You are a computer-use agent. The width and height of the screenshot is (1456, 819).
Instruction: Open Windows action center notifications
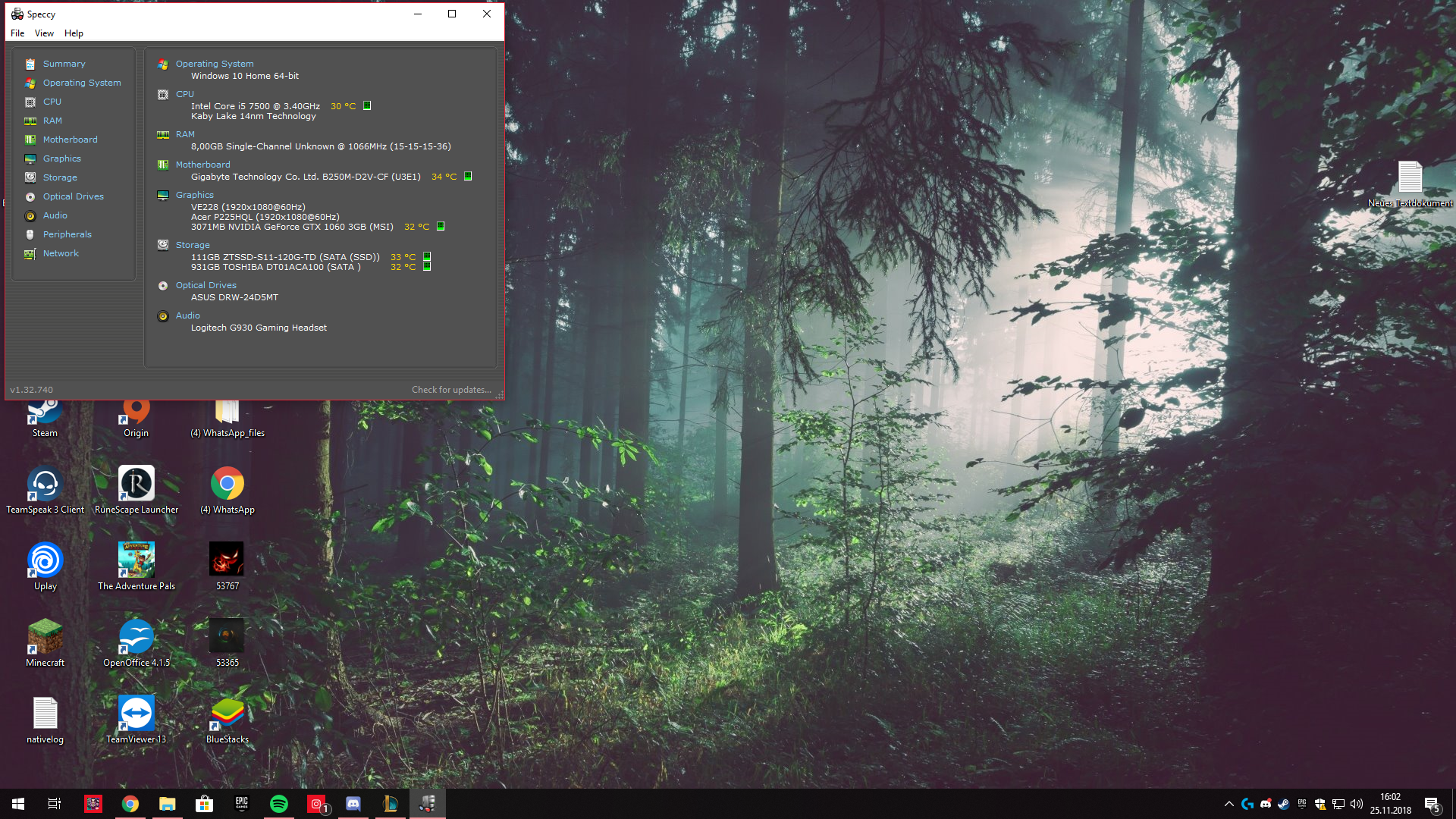(x=1432, y=804)
